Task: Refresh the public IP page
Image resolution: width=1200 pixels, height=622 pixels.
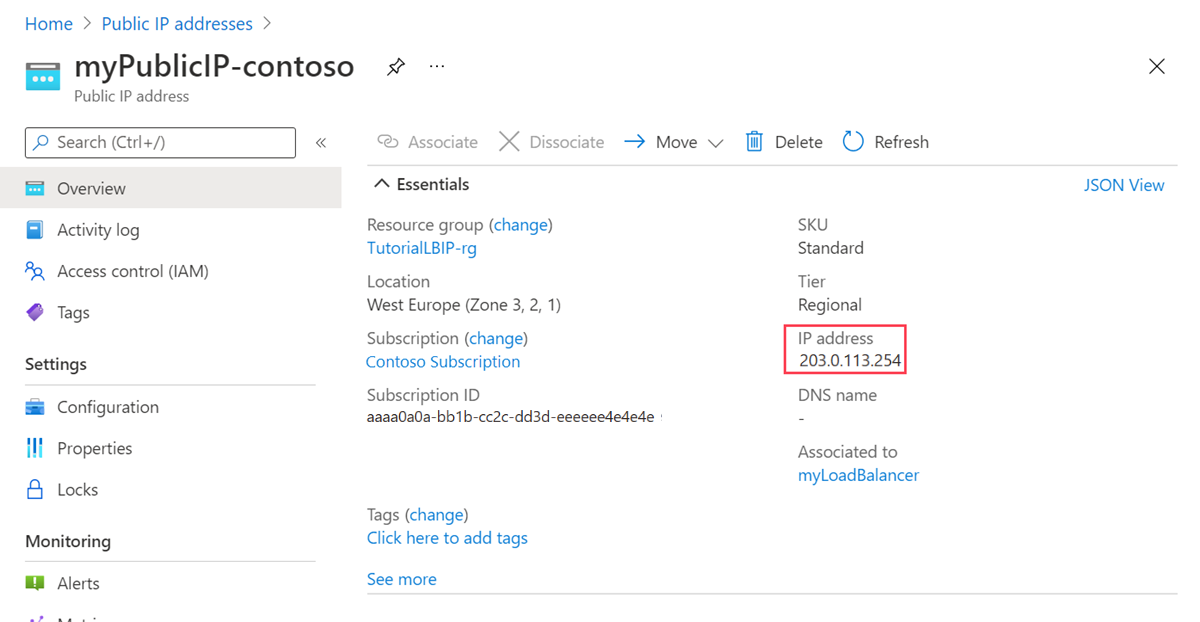Action: 886,141
